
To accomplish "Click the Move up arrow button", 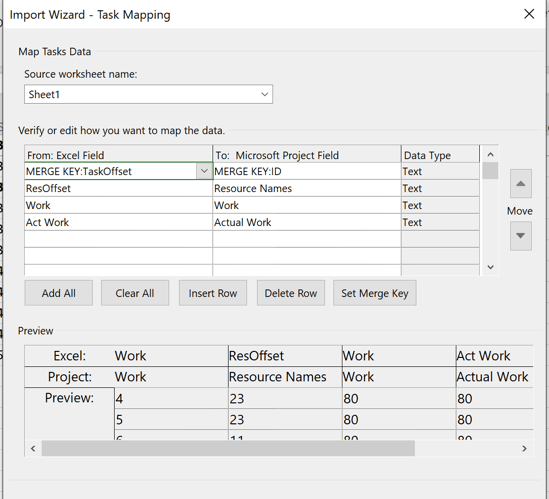I will [521, 183].
